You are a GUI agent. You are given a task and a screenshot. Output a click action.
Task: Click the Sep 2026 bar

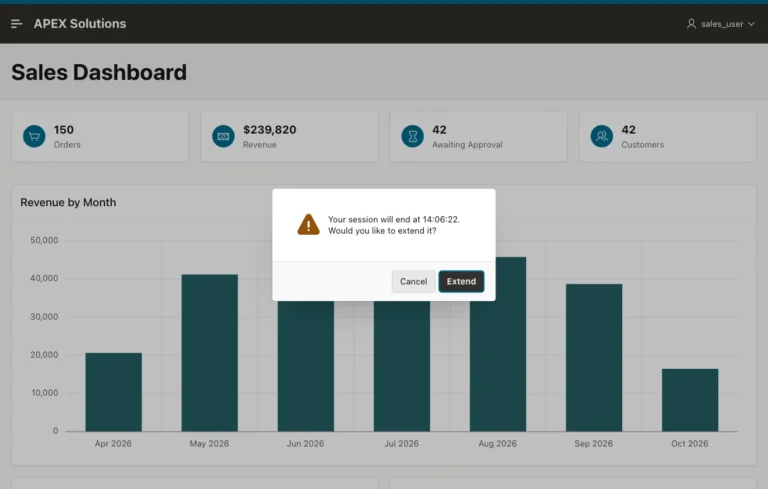coord(594,358)
